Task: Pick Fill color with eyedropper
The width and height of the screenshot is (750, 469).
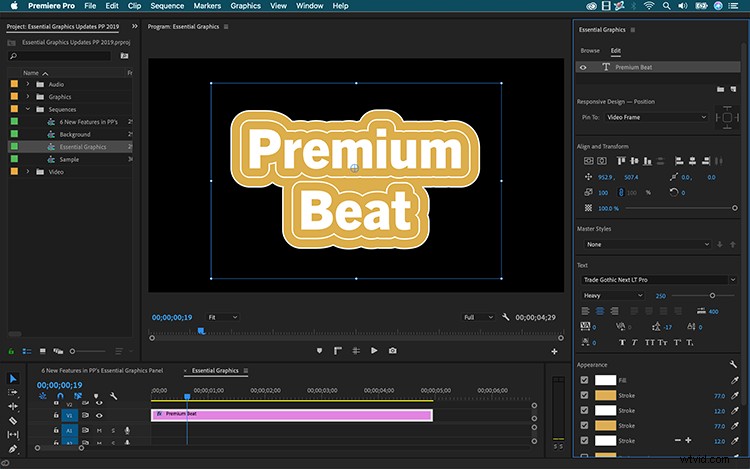Action: point(735,381)
